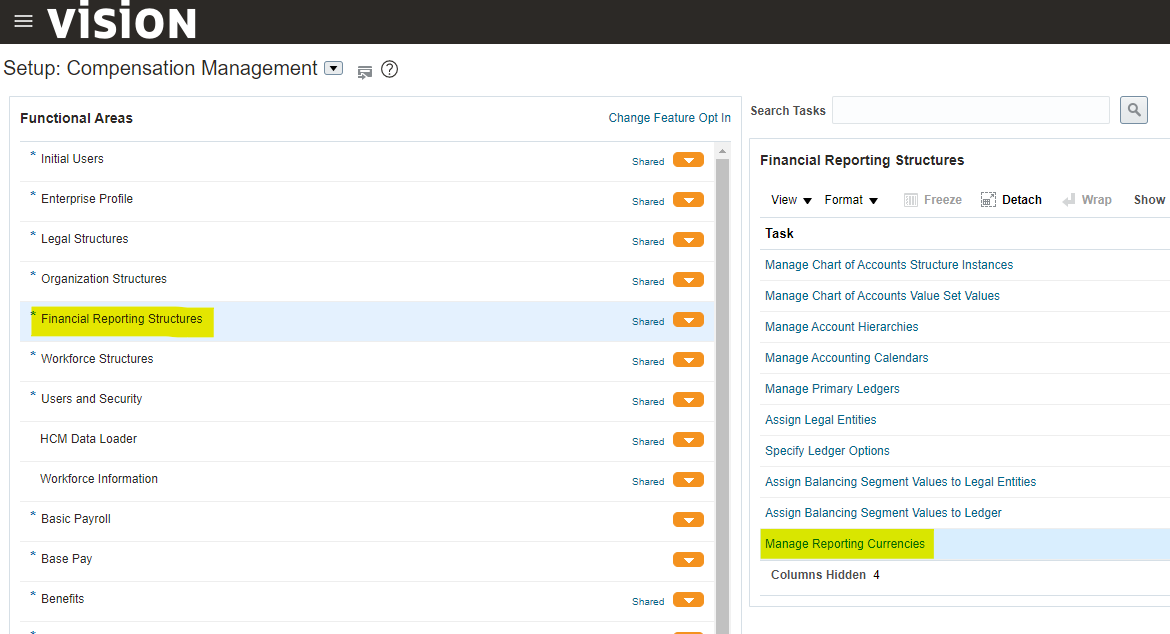
Task: Open orange actions button for Initial Users
Action: tap(688, 160)
